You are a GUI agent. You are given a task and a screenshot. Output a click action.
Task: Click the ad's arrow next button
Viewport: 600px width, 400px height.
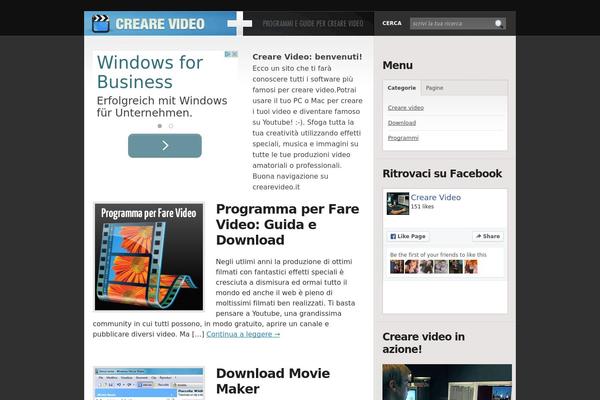pyautogui.click(x=165, y=145)
